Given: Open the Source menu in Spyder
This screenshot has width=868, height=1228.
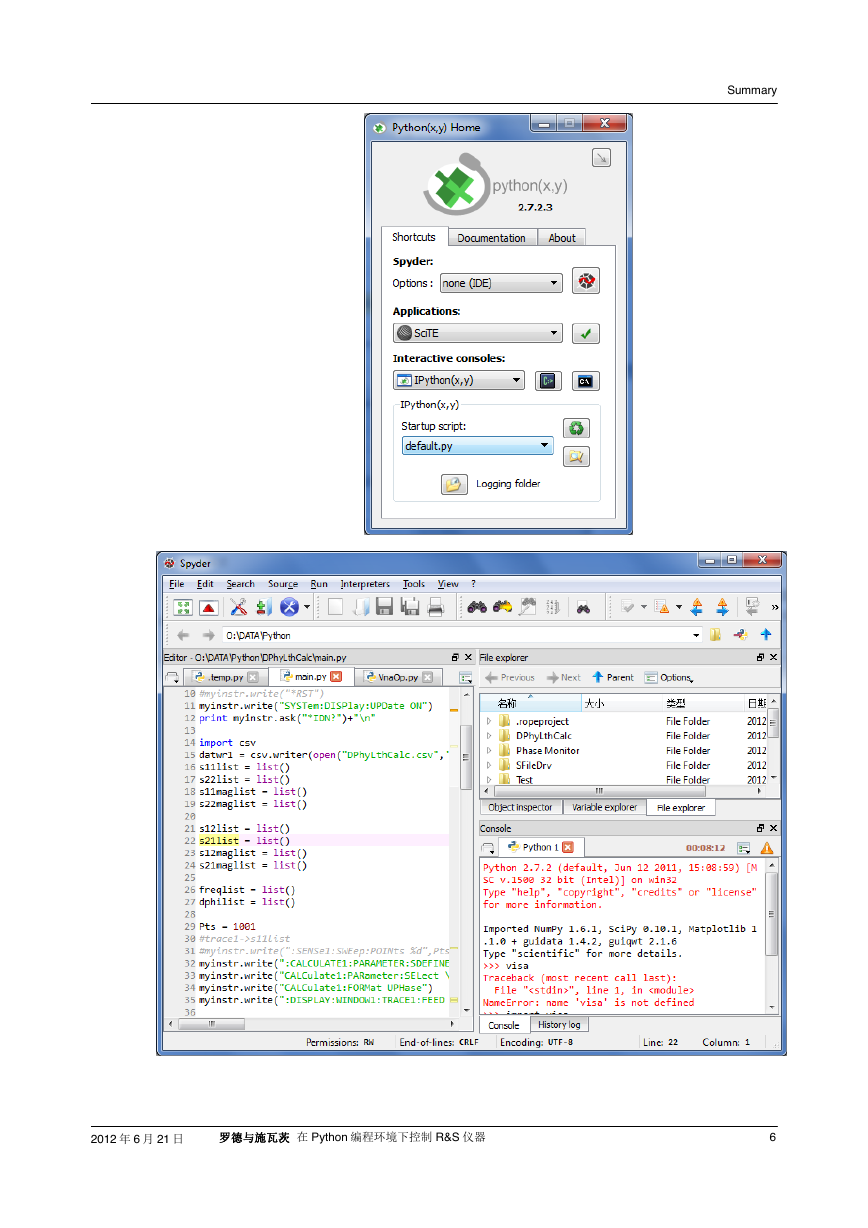Looking at the screenshot, I should (x=283, y=584).
